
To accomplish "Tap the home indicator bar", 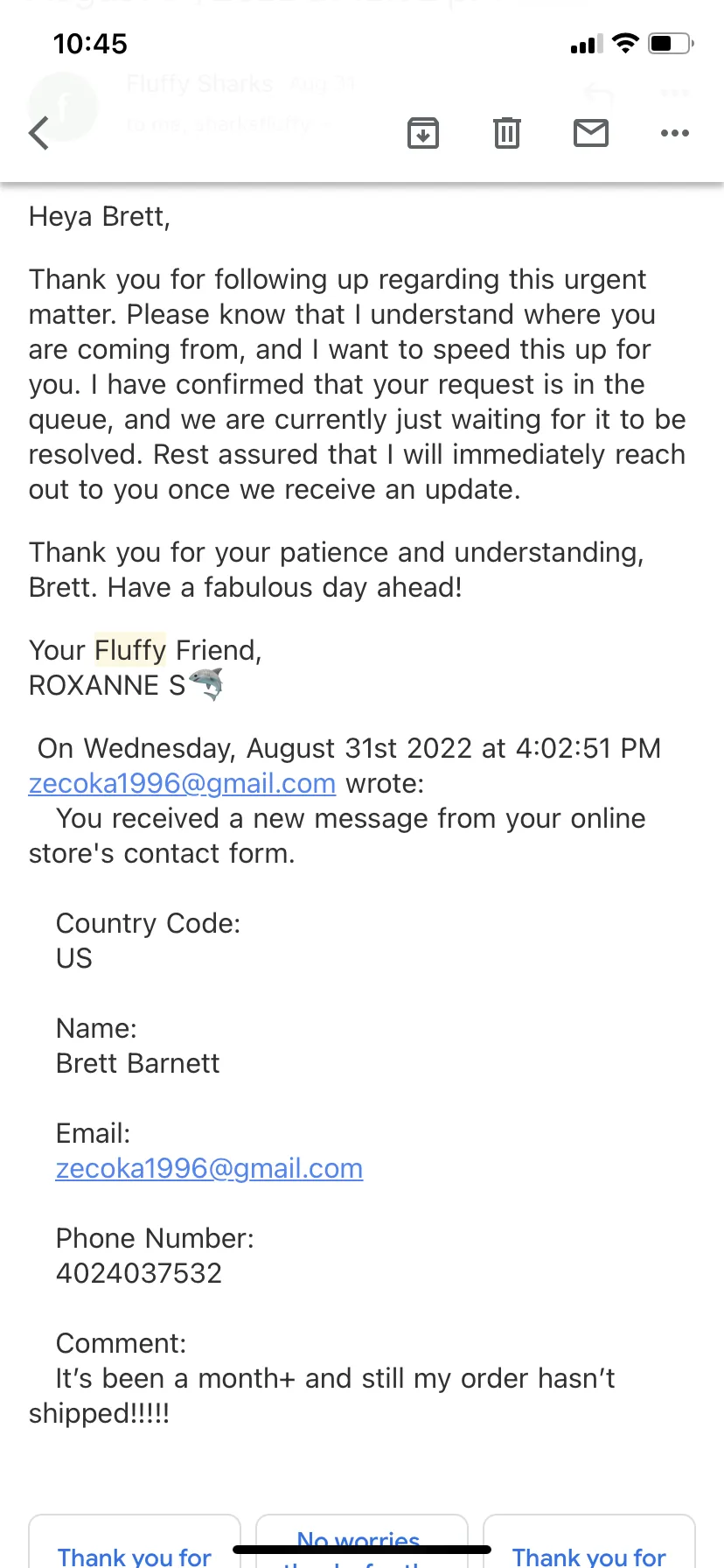I will (x=362, y=1549).
